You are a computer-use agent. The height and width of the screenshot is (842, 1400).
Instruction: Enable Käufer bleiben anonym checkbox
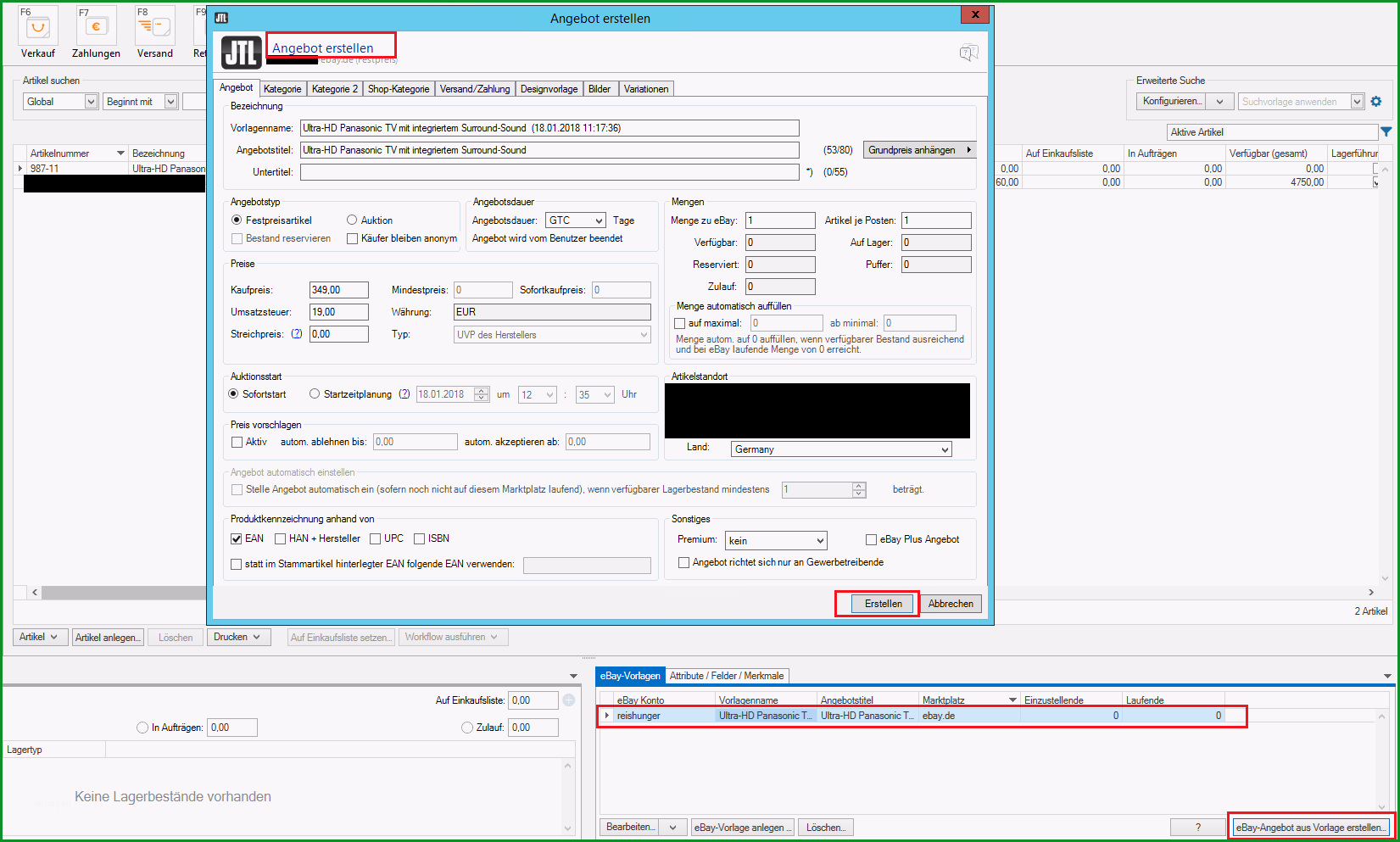pos(352,238)
